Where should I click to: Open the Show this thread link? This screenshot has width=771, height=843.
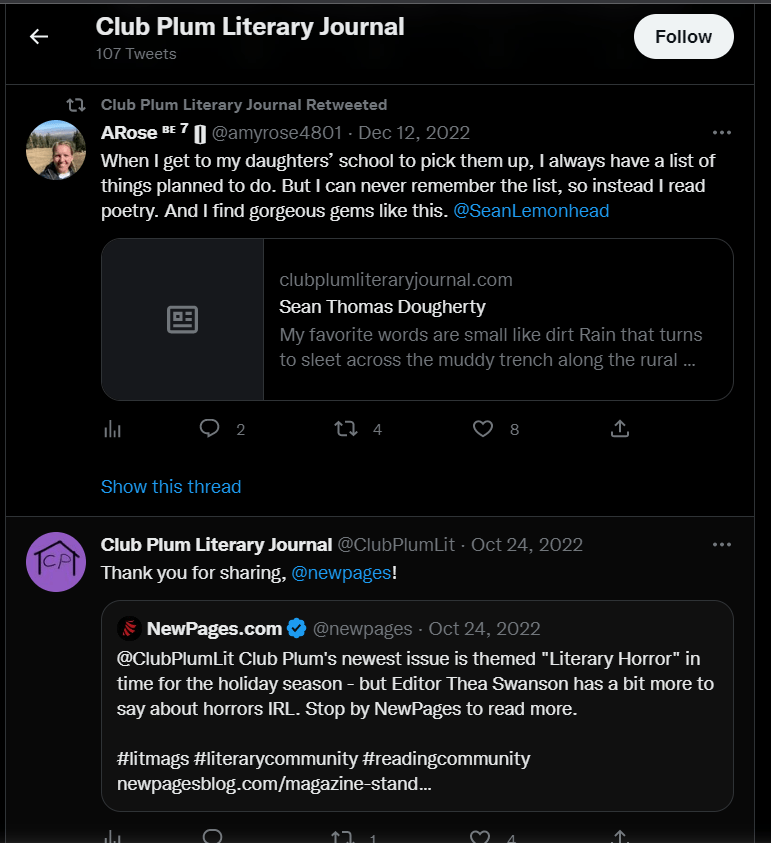tap(171, 487)
